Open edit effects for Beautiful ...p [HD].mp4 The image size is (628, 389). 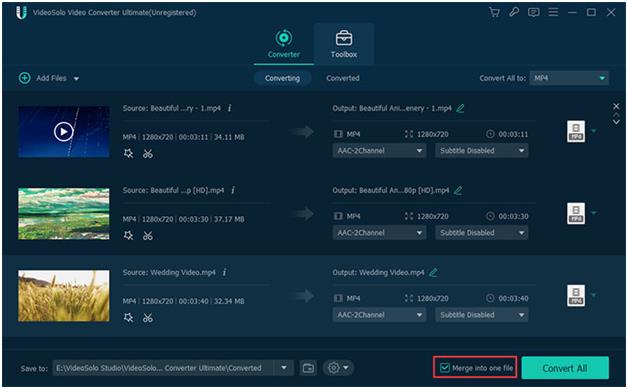coord(128,236)
